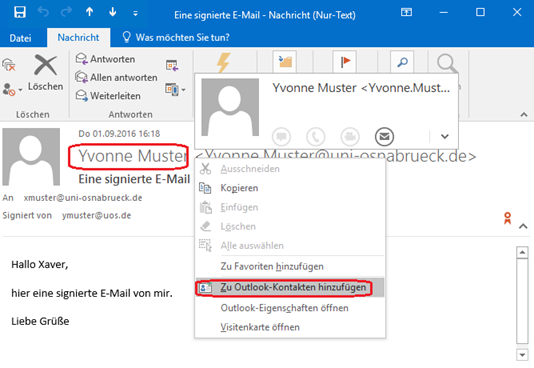
Task: Click the follow-up flag icon
Action: click(x=344, y=62)
